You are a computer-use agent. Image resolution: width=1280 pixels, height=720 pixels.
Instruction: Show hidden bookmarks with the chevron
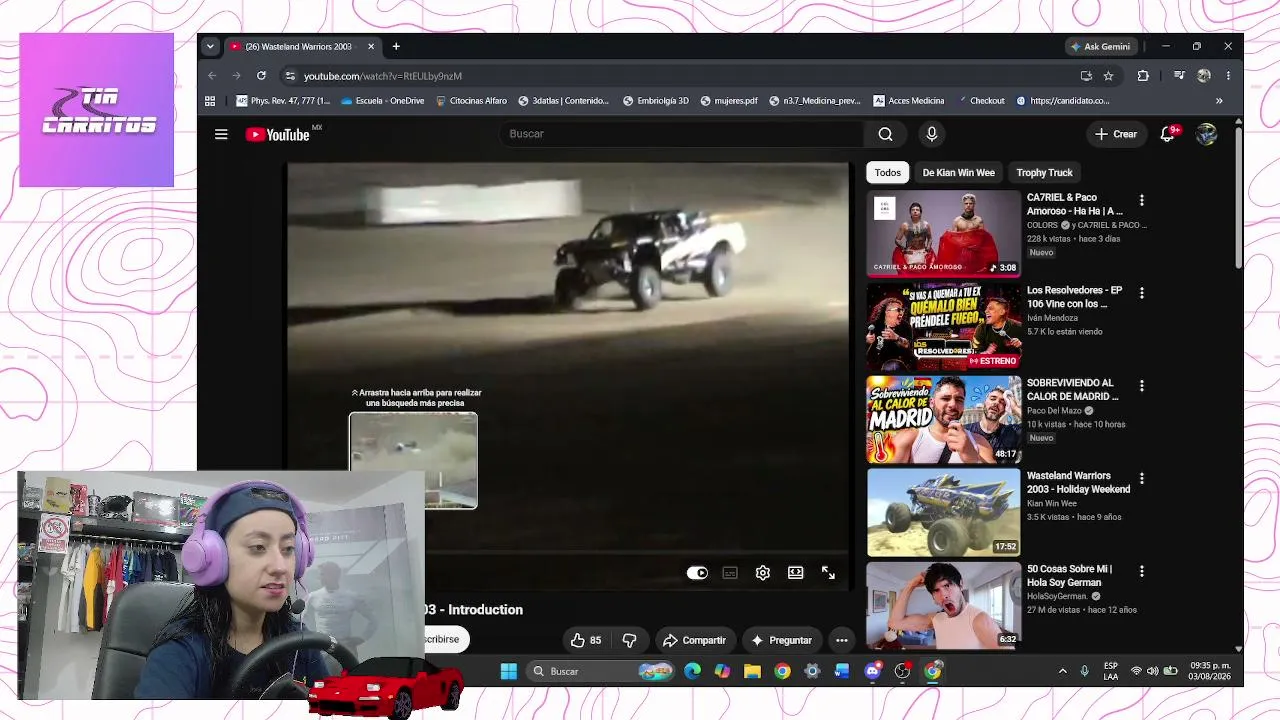[x=1219, y=101]
